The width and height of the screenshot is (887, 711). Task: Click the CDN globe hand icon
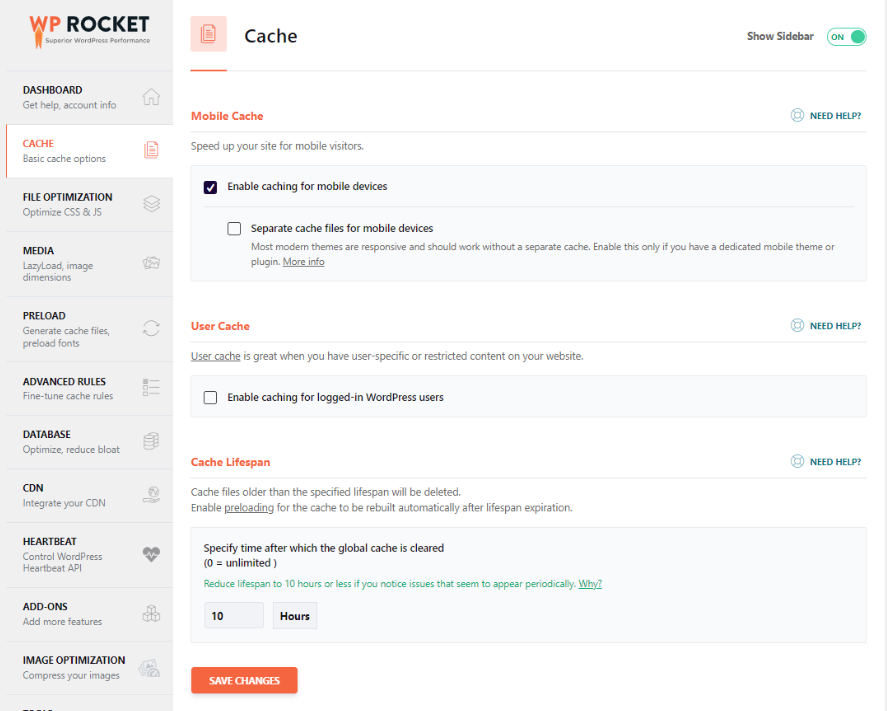click(151, 494)
